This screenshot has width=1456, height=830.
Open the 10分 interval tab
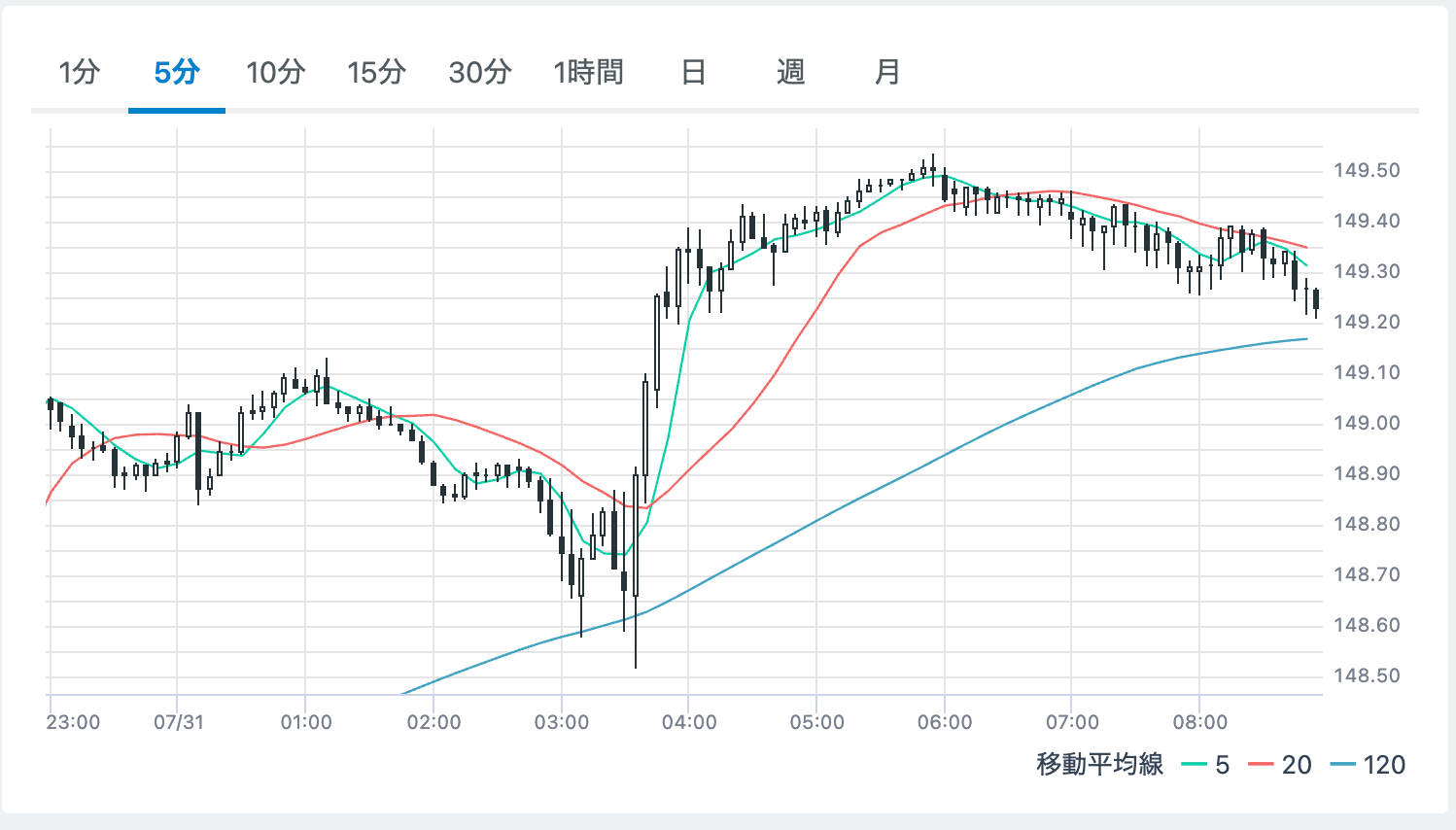(x=275, y=72)
